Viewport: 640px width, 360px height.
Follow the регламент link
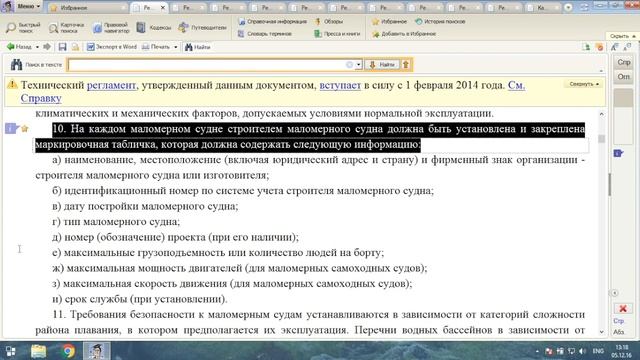pos(111,85)
